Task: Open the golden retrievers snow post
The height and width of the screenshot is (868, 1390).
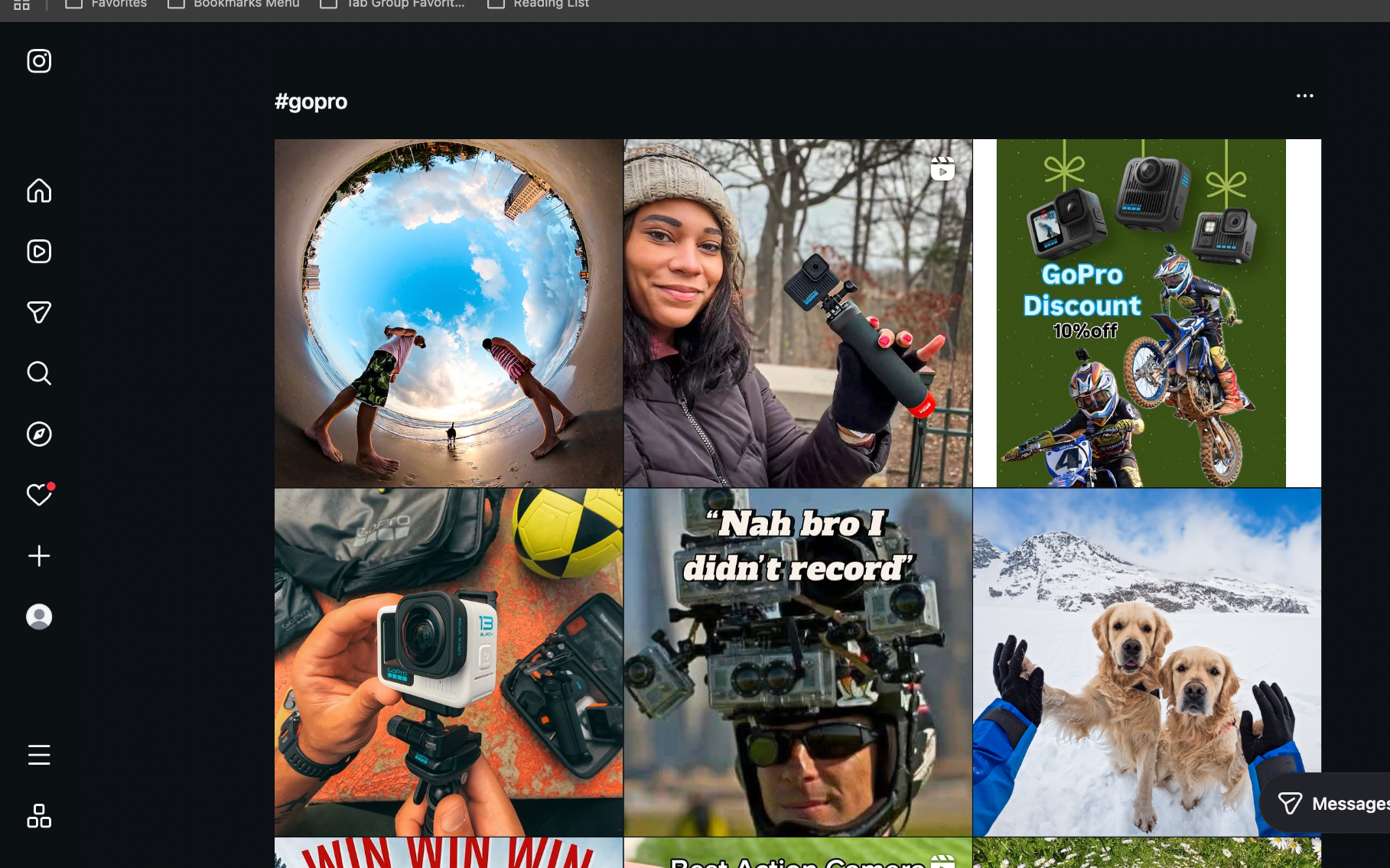Action: 1145,662
